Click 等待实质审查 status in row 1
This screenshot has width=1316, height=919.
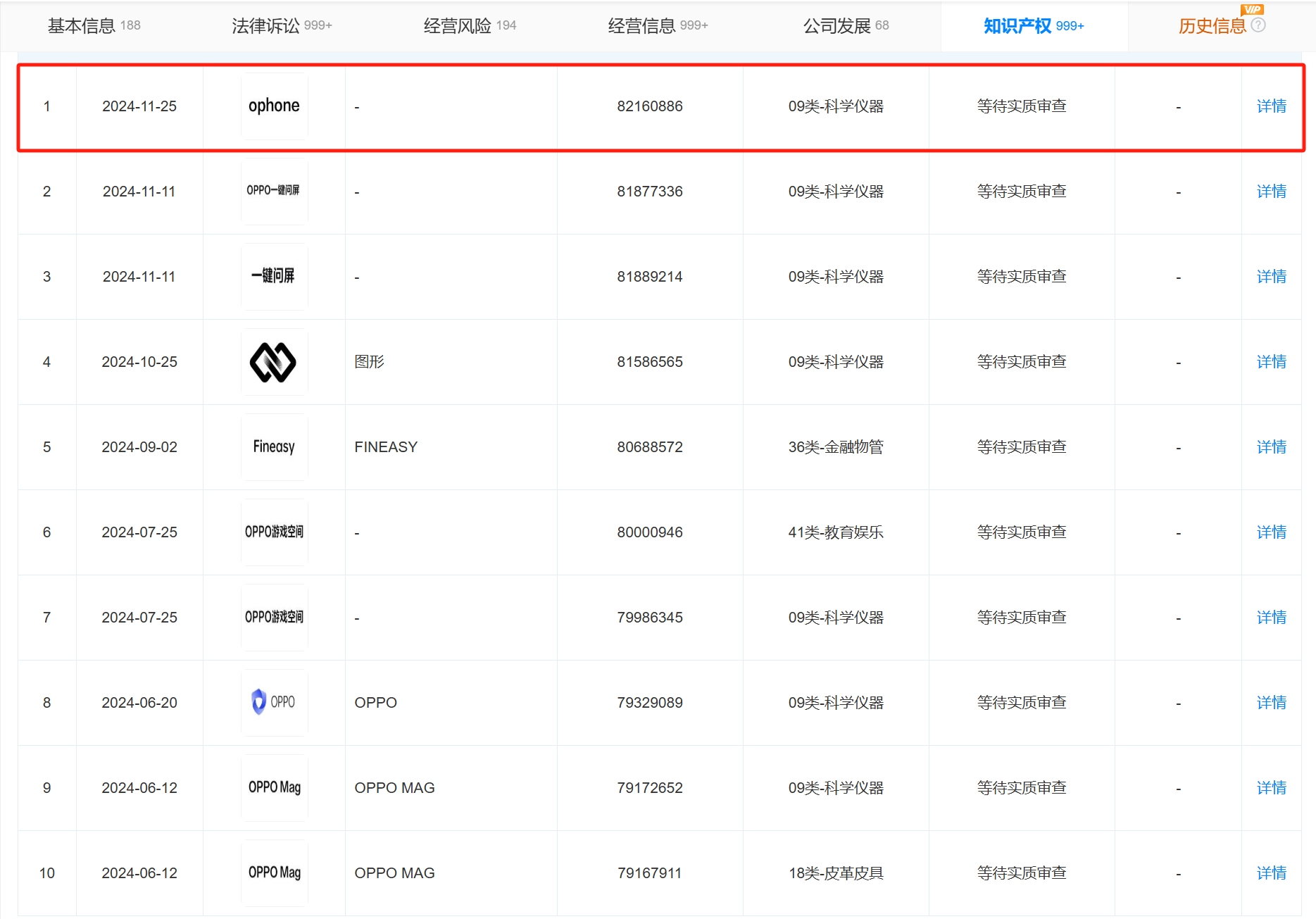point(1022,106)
